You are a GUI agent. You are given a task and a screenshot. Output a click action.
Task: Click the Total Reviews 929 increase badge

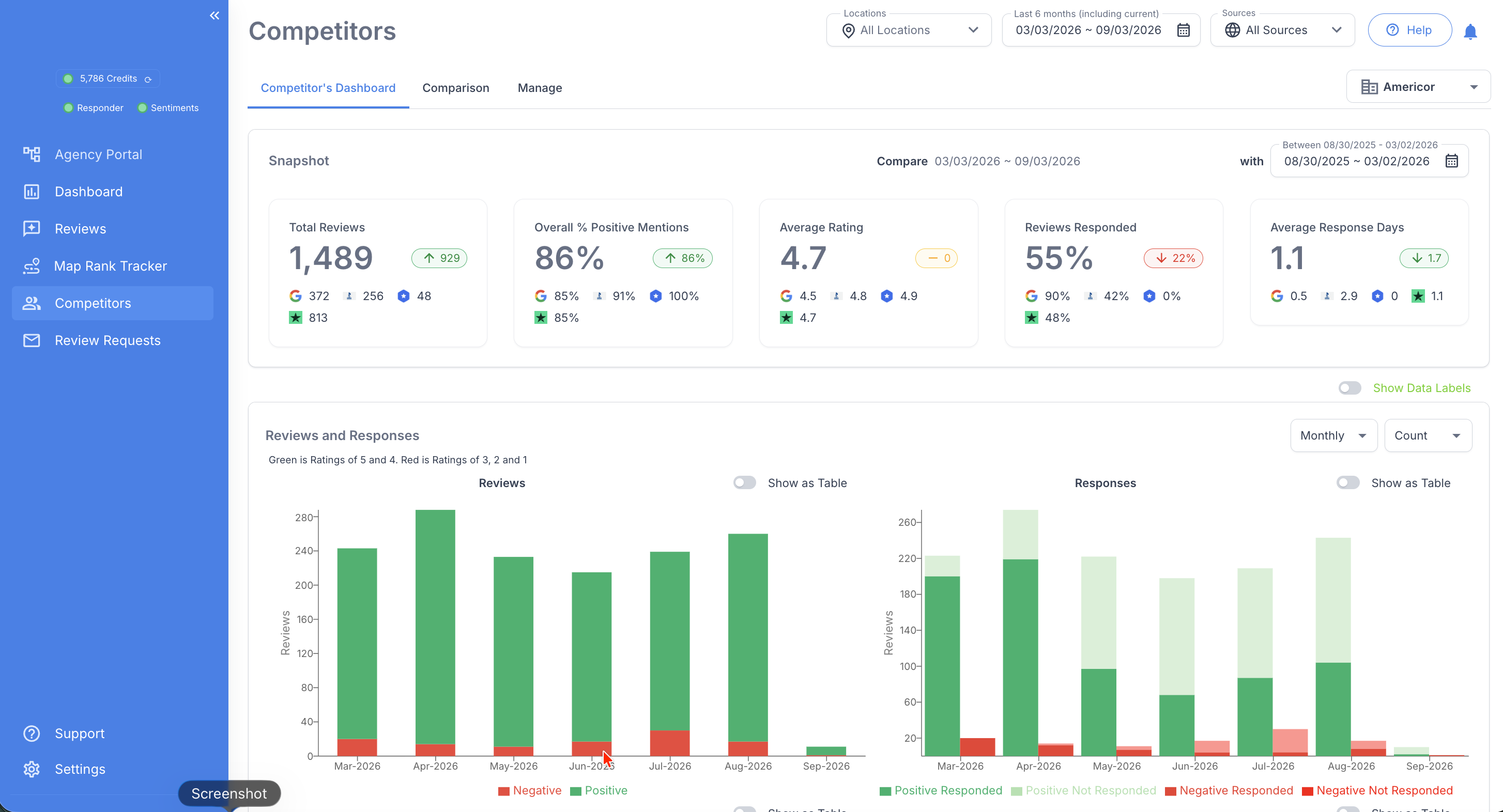pyautogui.click(x=439, y=258)
